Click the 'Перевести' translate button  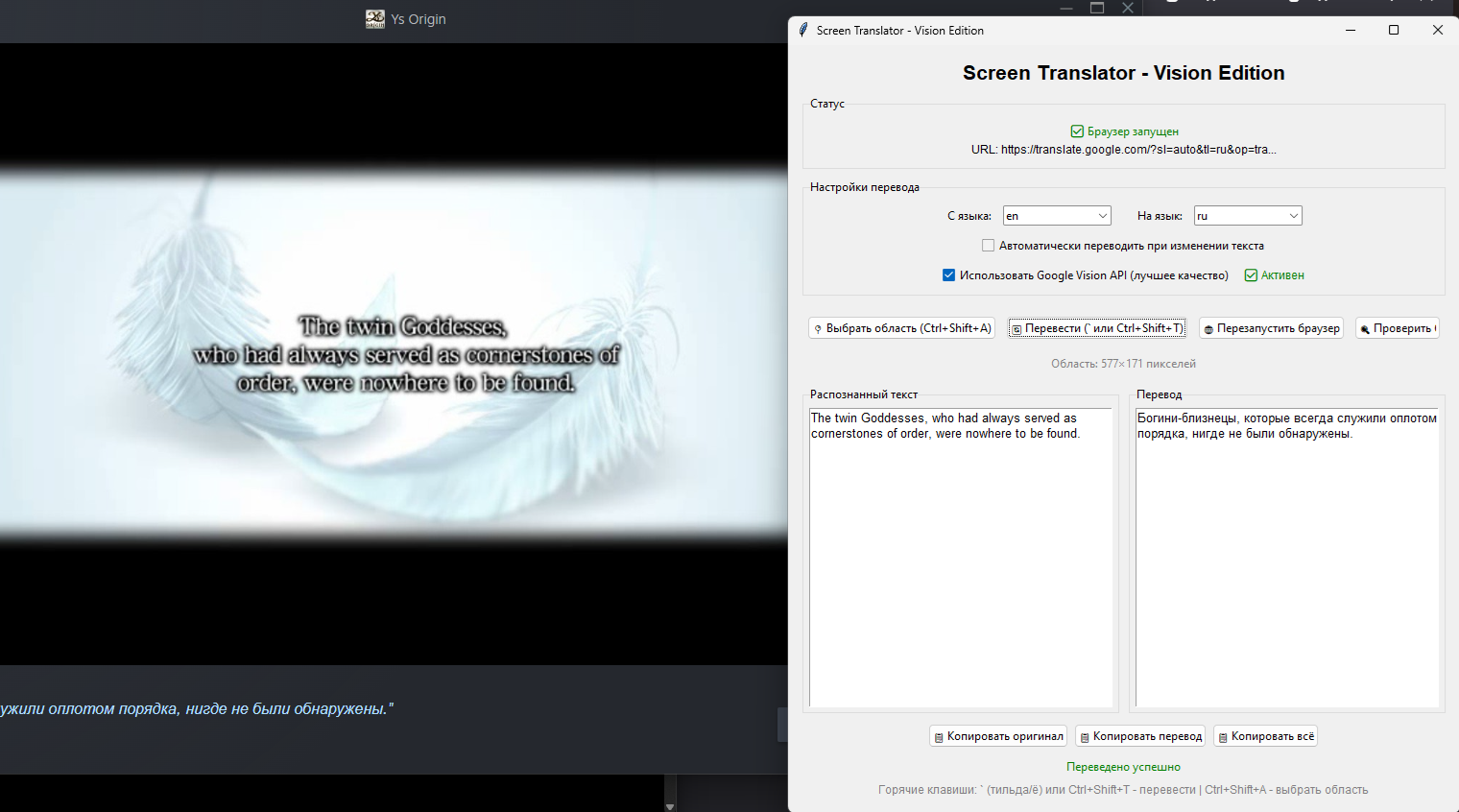coord(1097,328)
